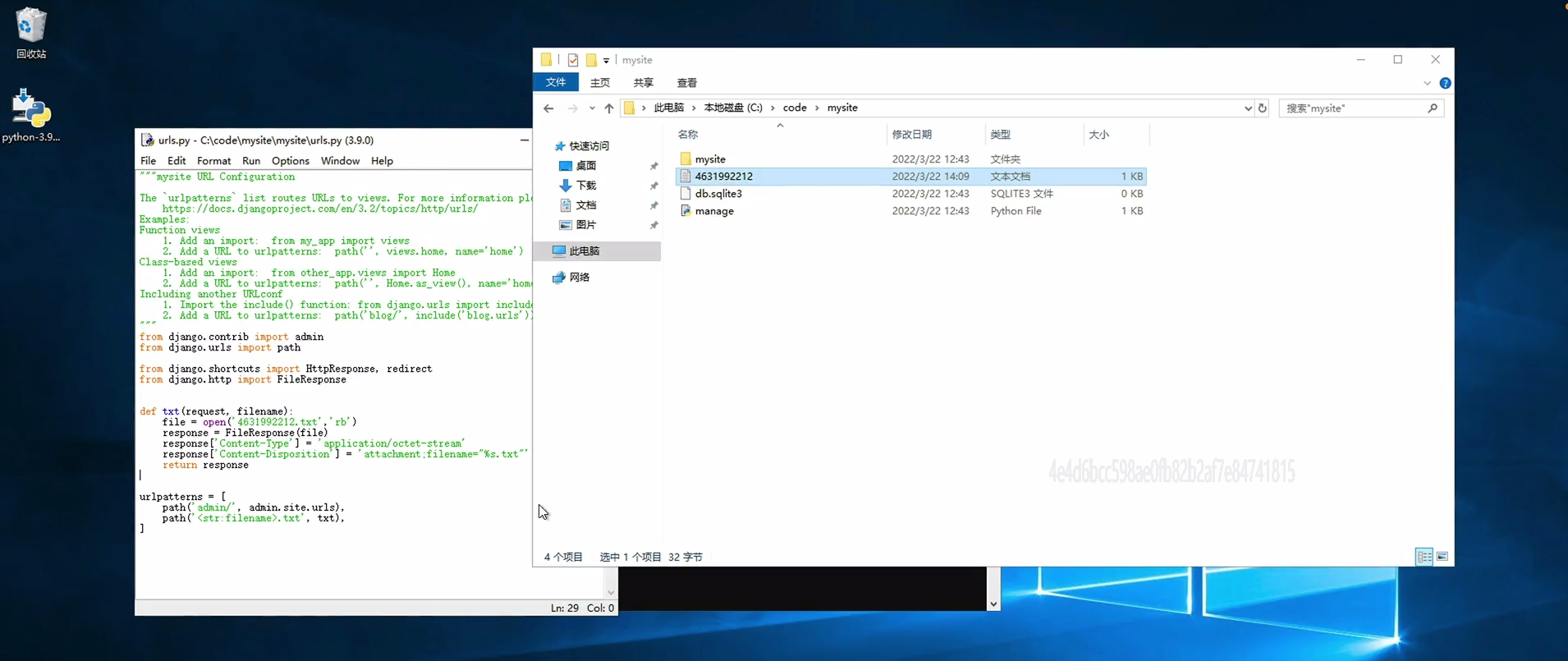The image size is (1568, 661).
Task: Open Options menu in IDLE editor
Action: click(291, 161)
